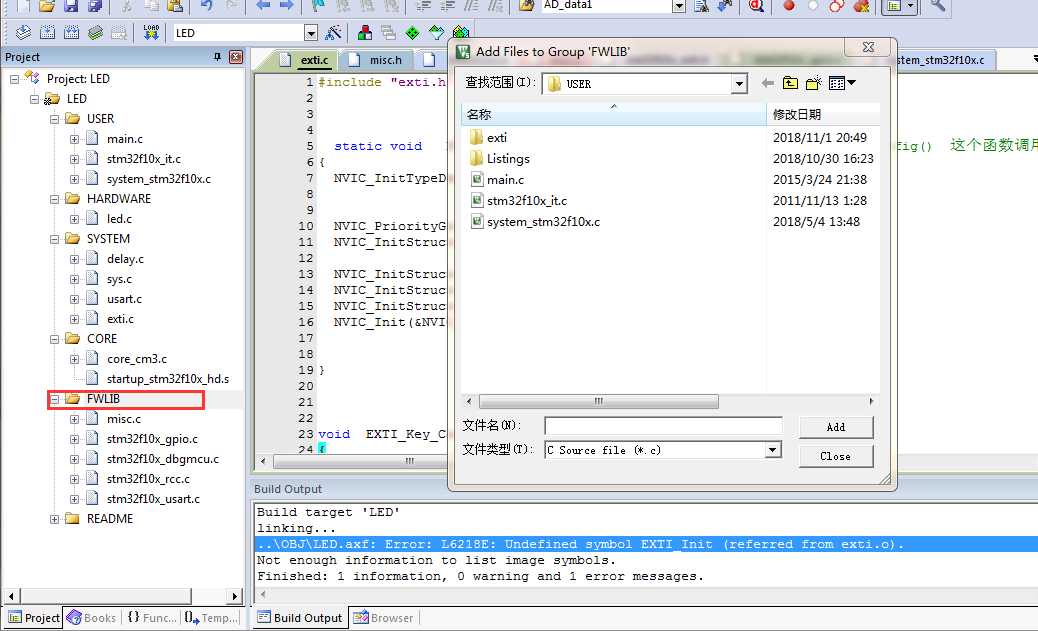Open the Functions panel tab
This screenshot has height=631, width=1038.
pos(152,617)
